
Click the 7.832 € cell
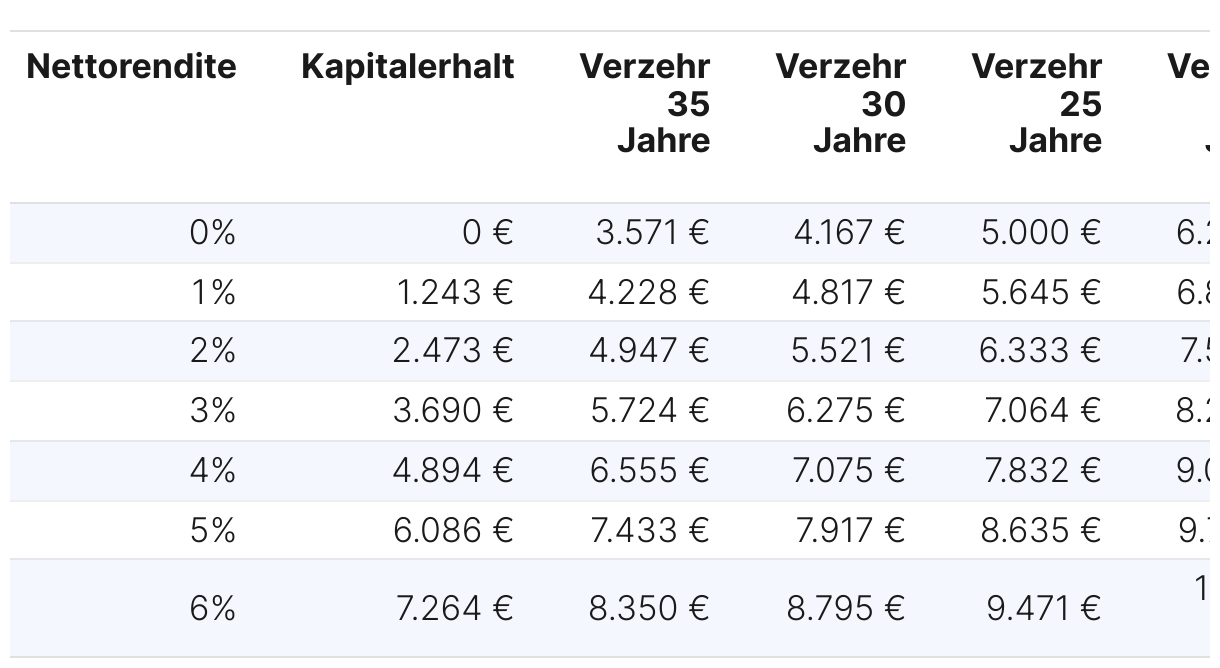1043,470
